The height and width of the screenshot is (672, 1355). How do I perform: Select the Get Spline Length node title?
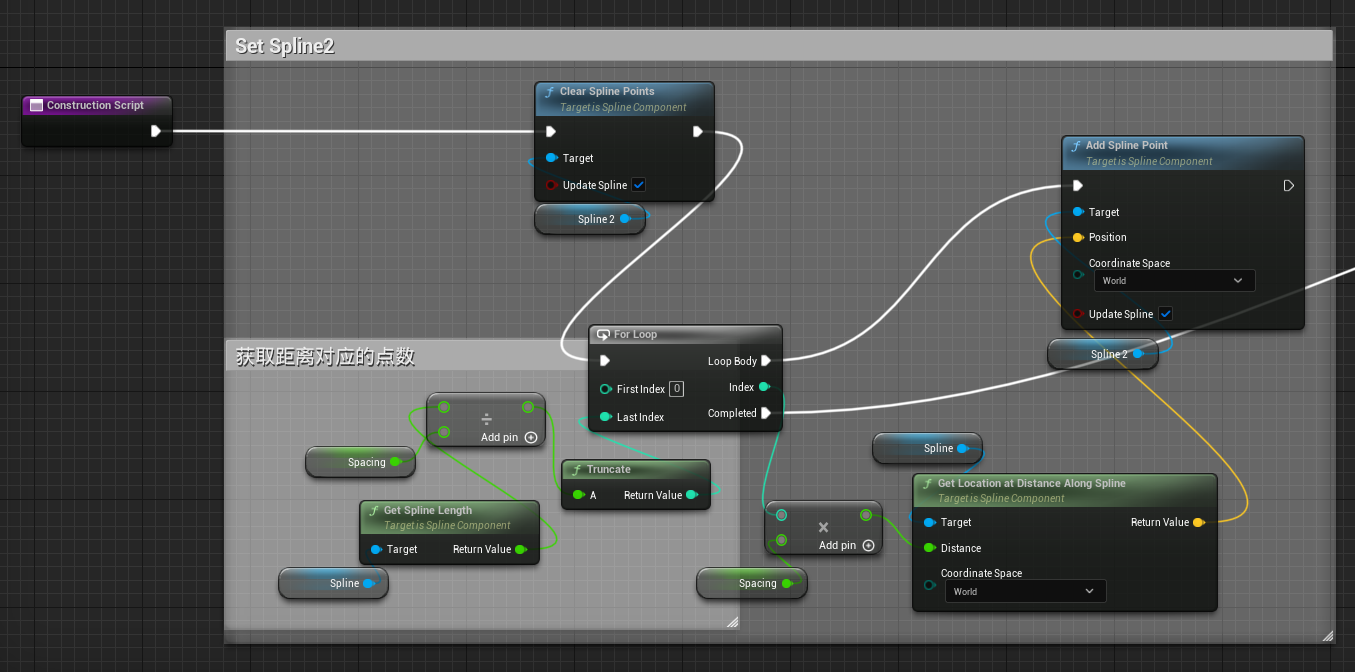[x=428, y=510]
